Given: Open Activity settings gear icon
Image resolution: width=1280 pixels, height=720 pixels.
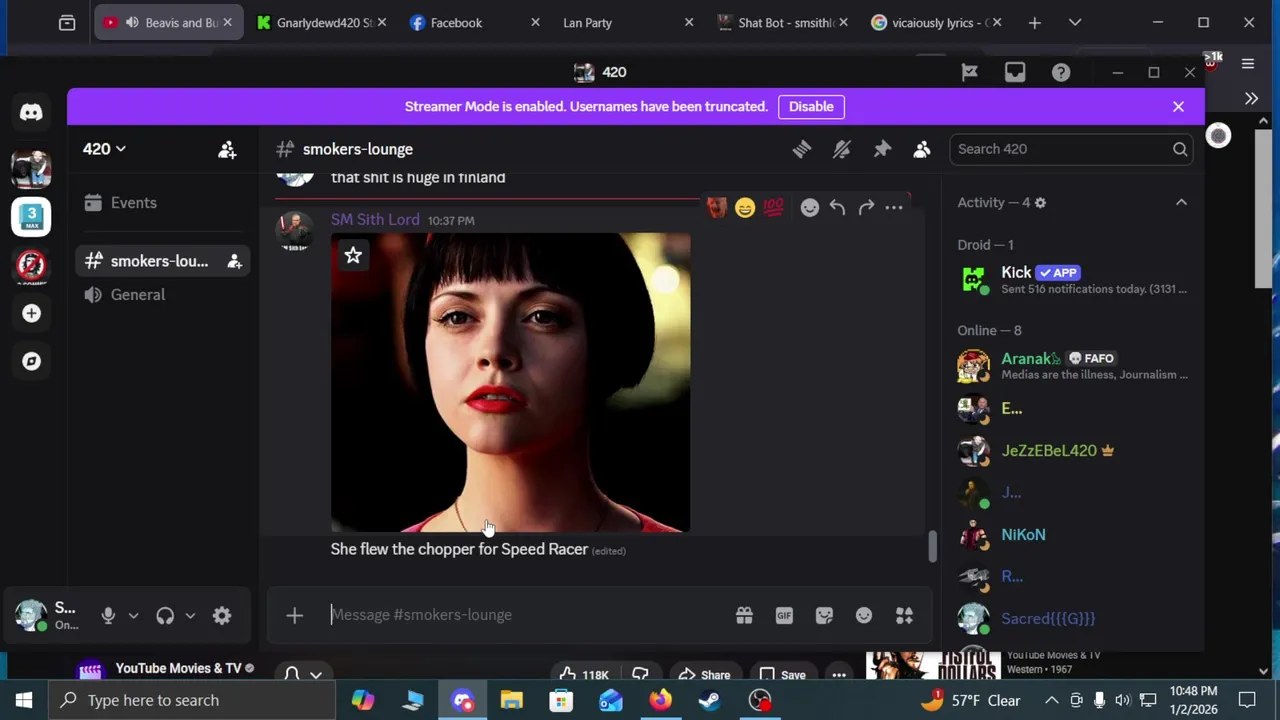Looking at the screenshot, I should pos(1040,202).
